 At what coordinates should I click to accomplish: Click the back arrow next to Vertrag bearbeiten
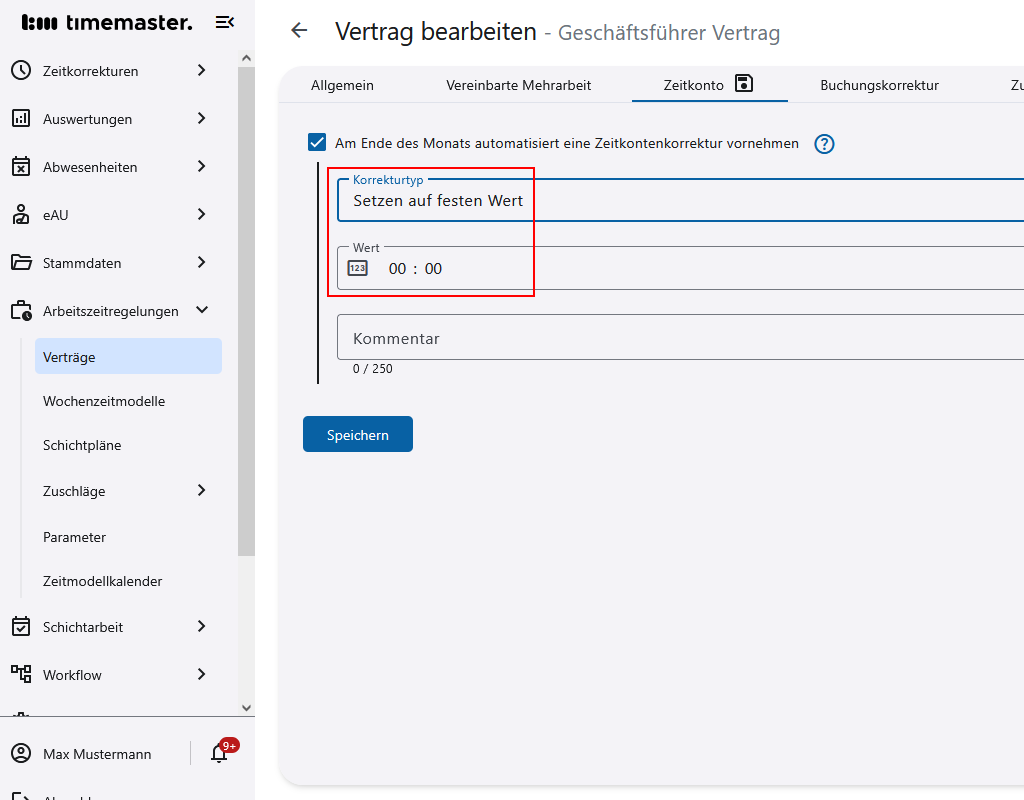299,31
